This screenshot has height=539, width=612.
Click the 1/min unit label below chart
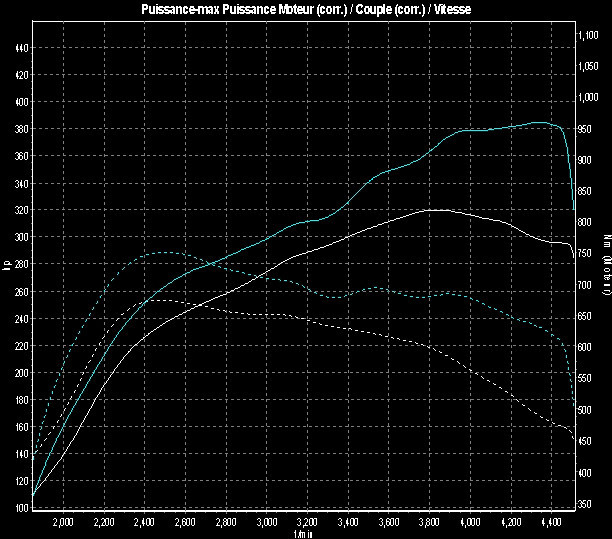(x=304, y=533)
